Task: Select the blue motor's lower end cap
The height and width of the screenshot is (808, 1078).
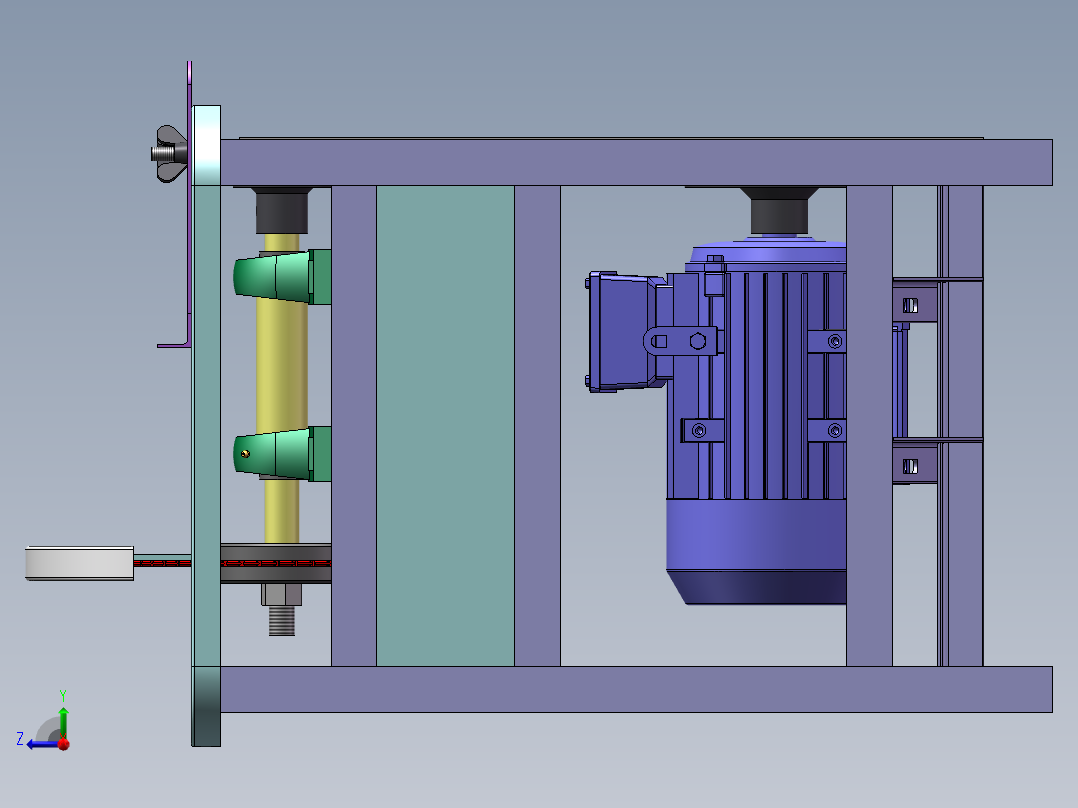Action: click(760, 587)
